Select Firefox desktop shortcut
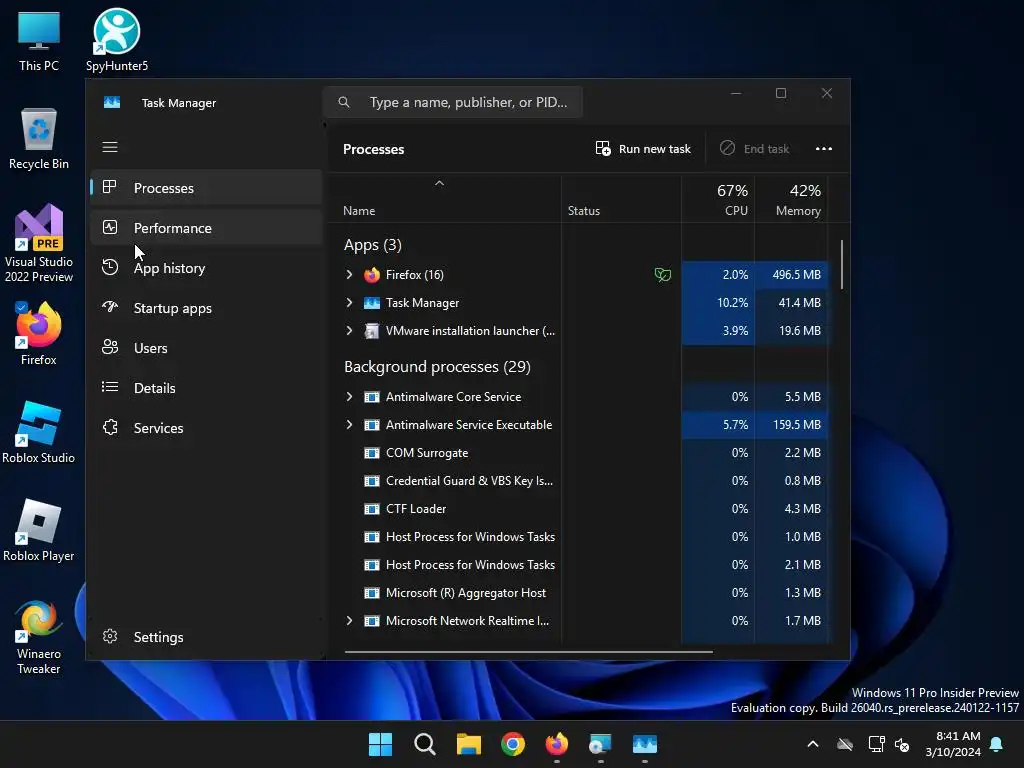The width and height of the screenshot is (1024, 768). coord(39,334)
